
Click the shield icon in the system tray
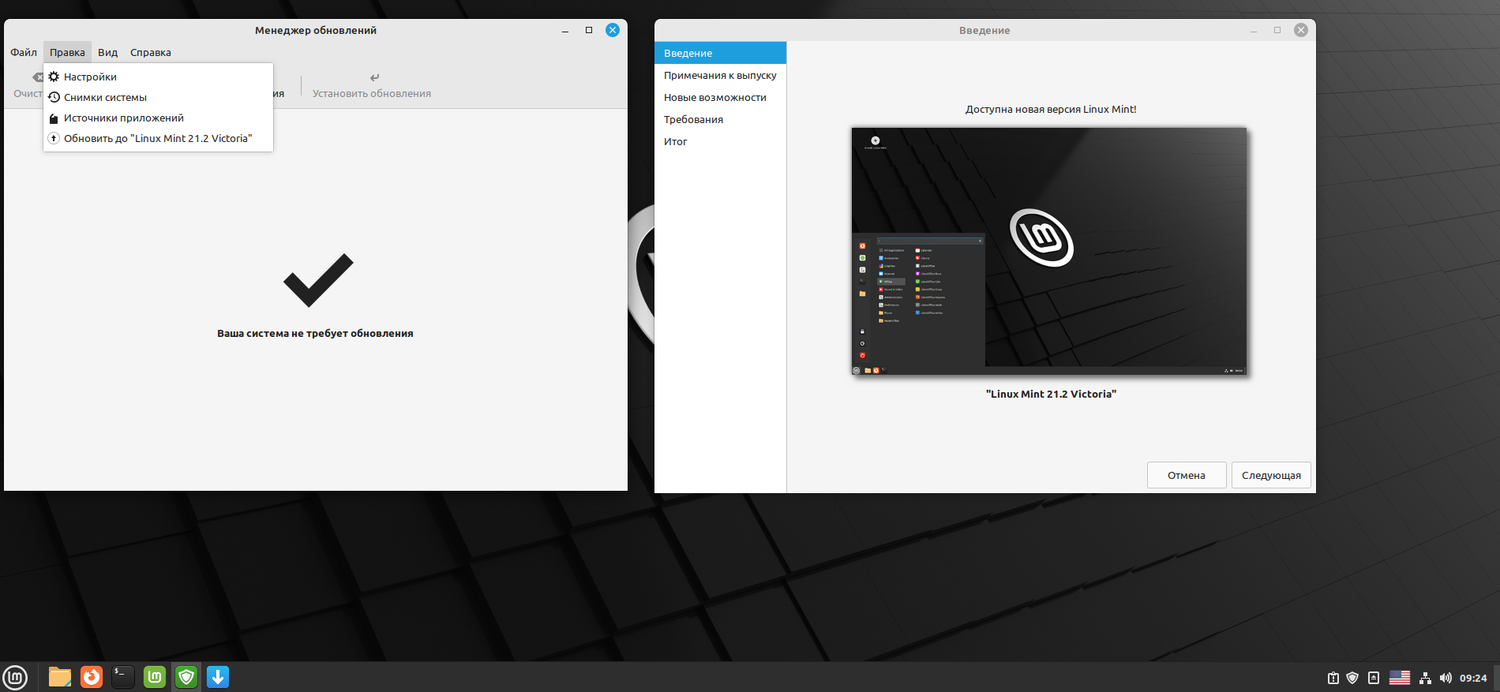1353,678
